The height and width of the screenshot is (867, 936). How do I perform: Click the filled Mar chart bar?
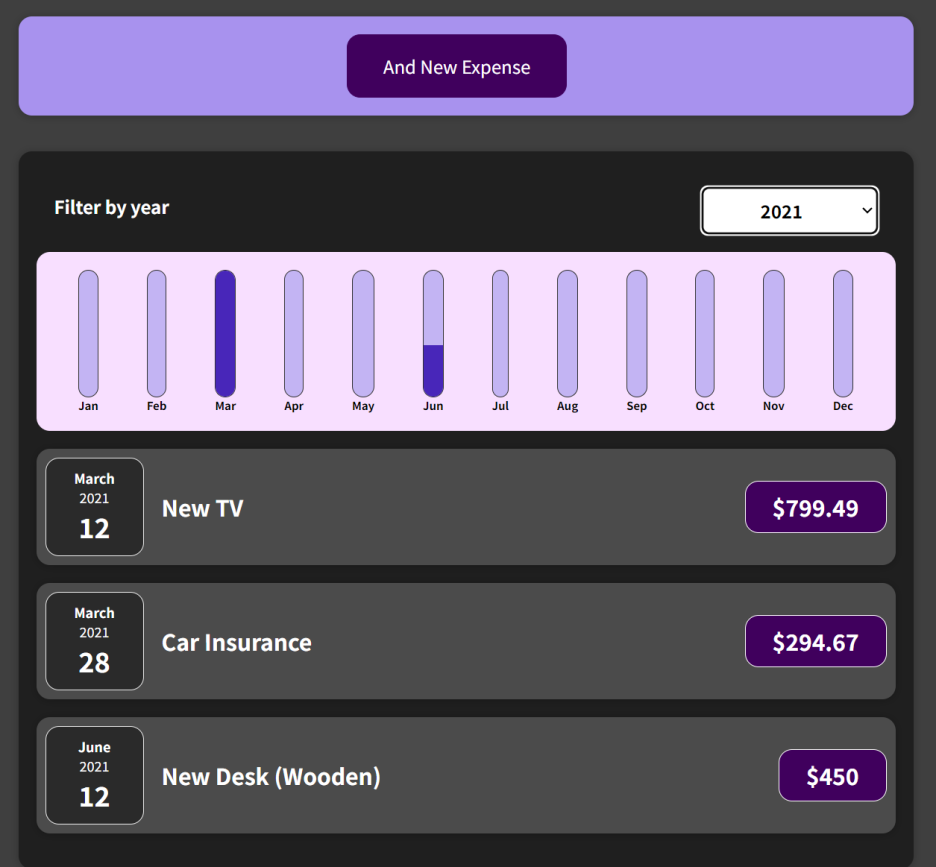click(x=225, y=334)
